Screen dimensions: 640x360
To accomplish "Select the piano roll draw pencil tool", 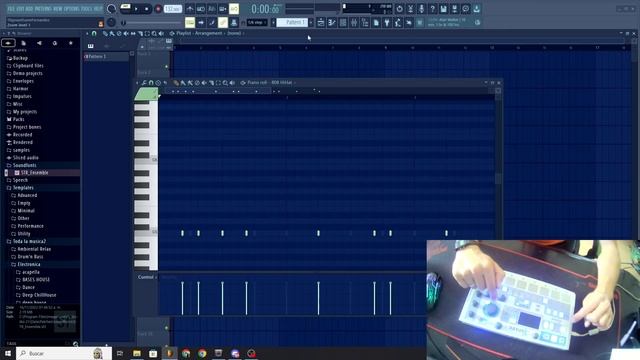I will coord(176,83).
